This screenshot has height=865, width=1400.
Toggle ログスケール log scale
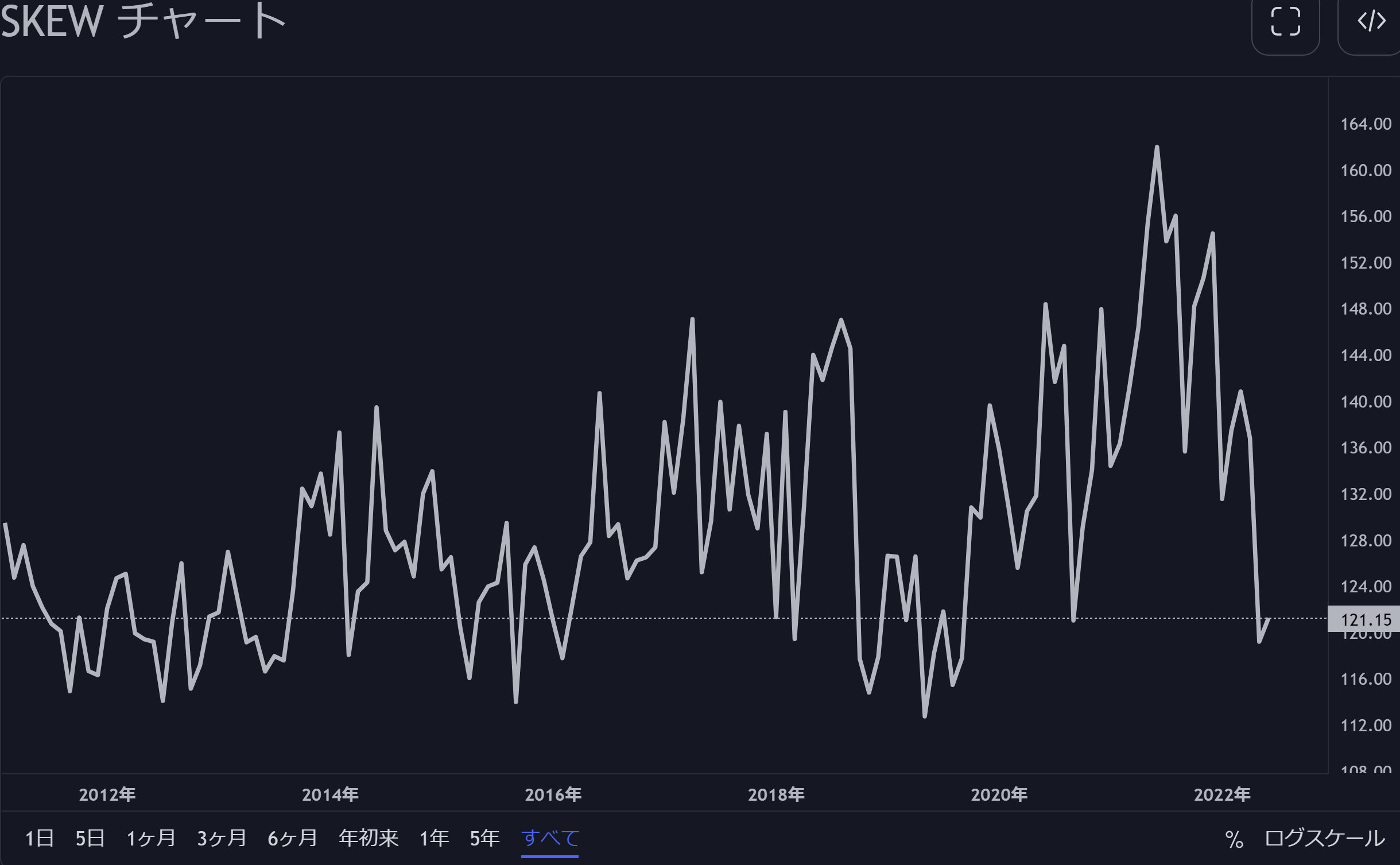click(x=1325, y=838)
